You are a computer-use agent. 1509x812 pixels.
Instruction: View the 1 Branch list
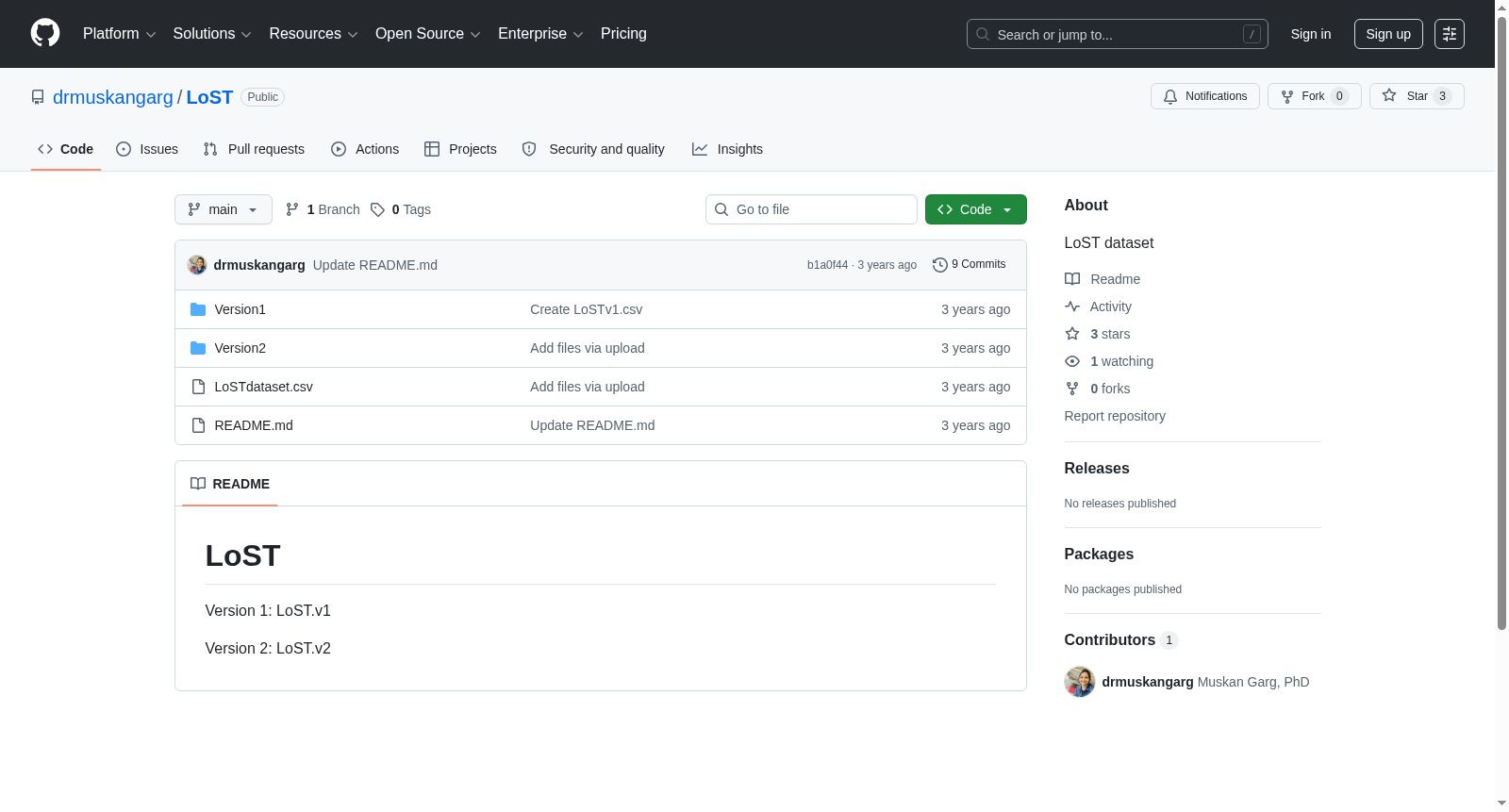(x=323, y=209)
